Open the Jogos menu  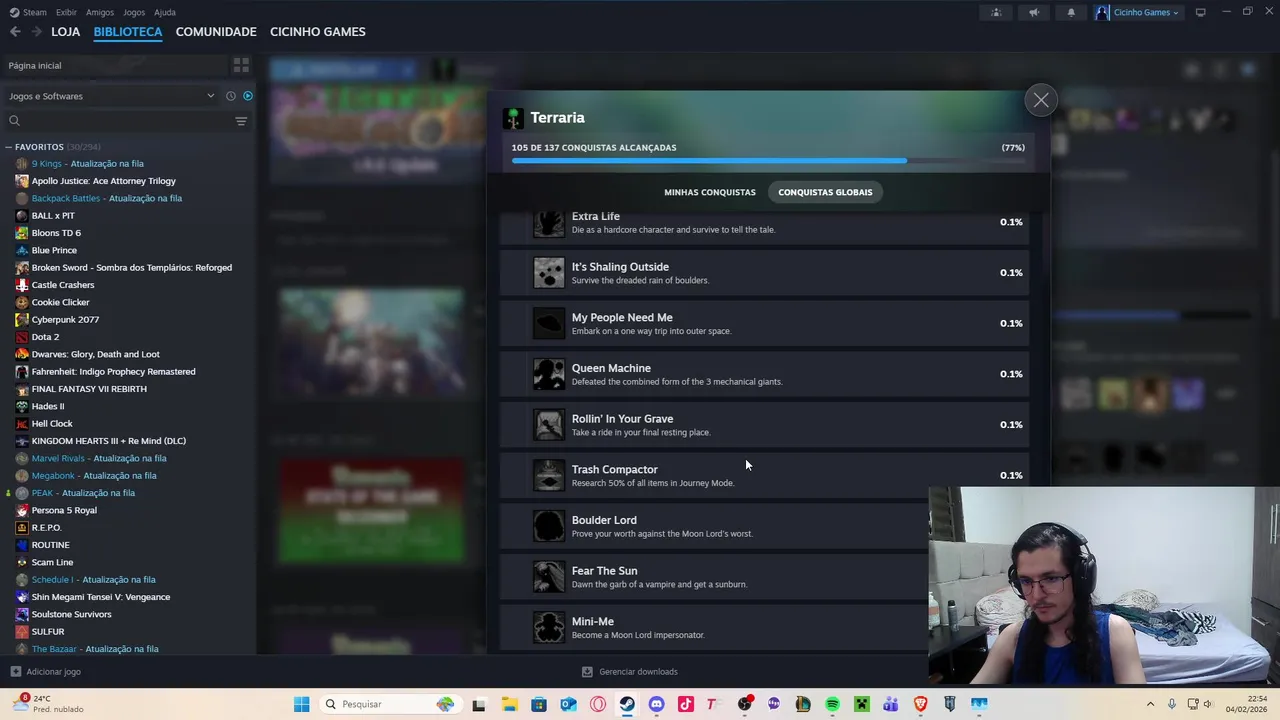click(134, 12)
